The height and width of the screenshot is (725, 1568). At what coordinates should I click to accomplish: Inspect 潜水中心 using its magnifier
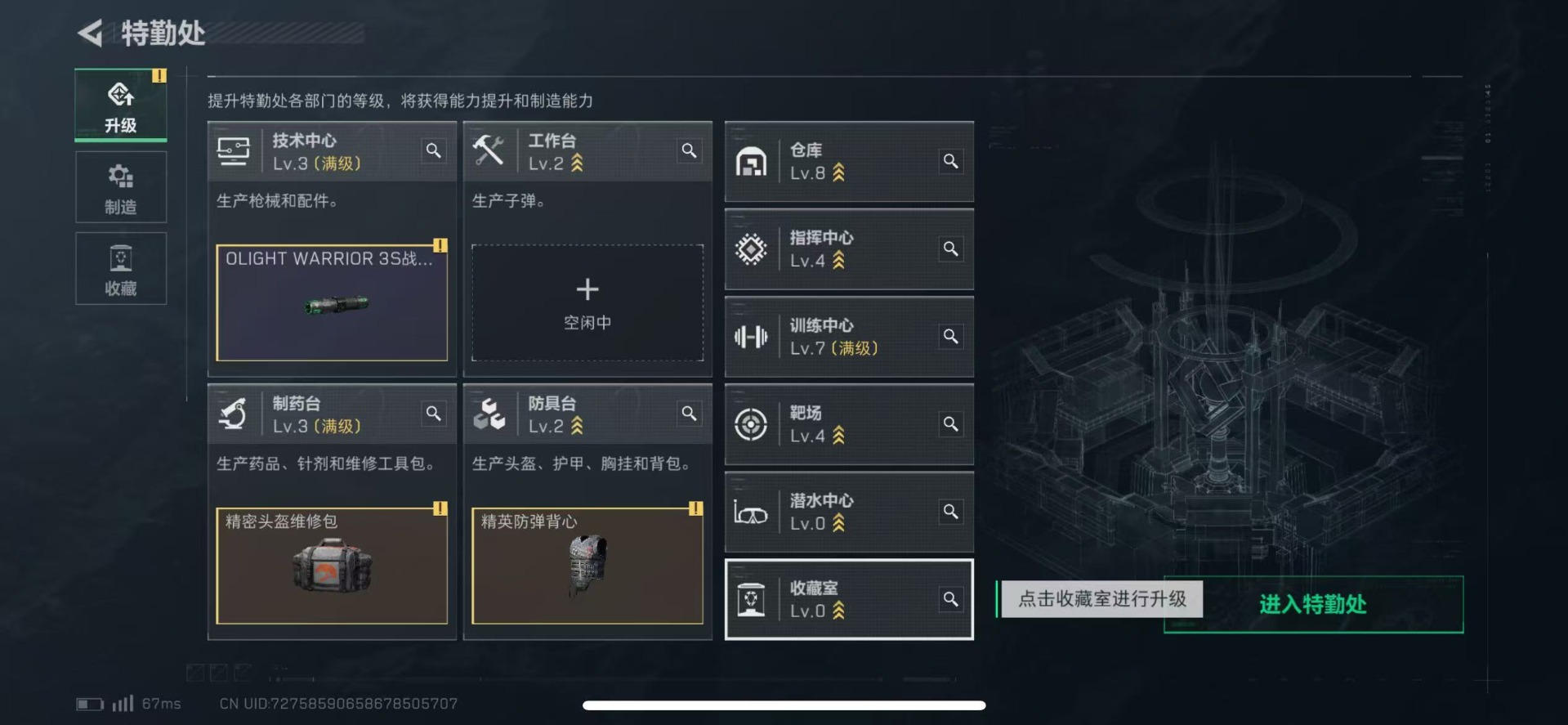coord(951,511)
